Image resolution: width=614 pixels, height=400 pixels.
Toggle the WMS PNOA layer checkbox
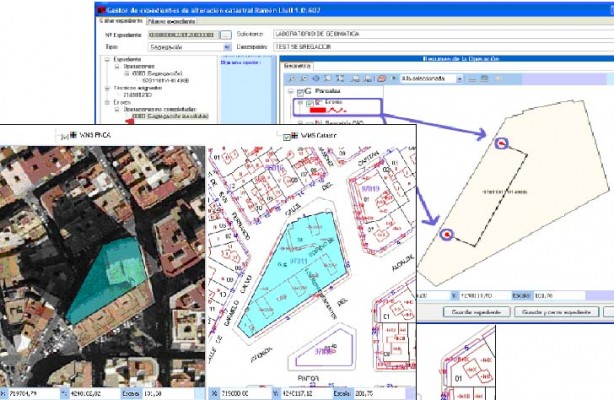(65, 137)
